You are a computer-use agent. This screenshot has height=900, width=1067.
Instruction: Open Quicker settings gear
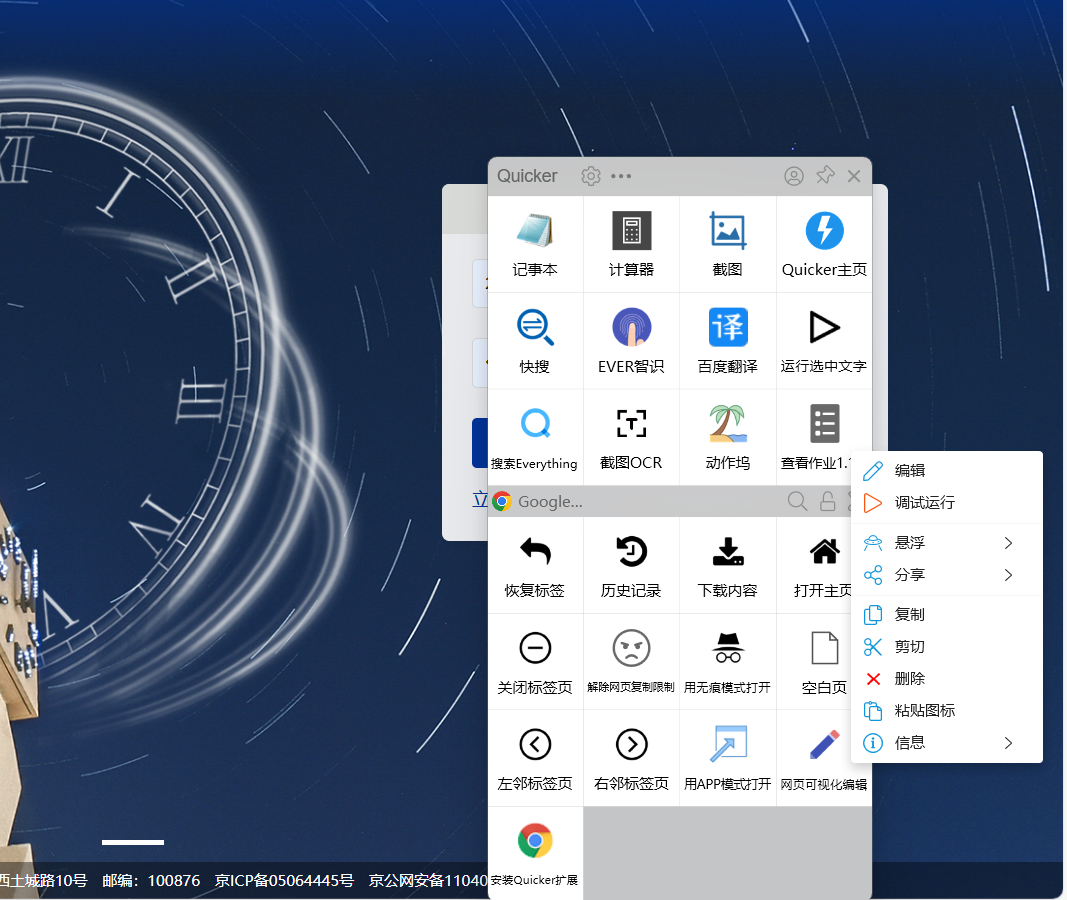pyautogui.click(x=591, y=176)
